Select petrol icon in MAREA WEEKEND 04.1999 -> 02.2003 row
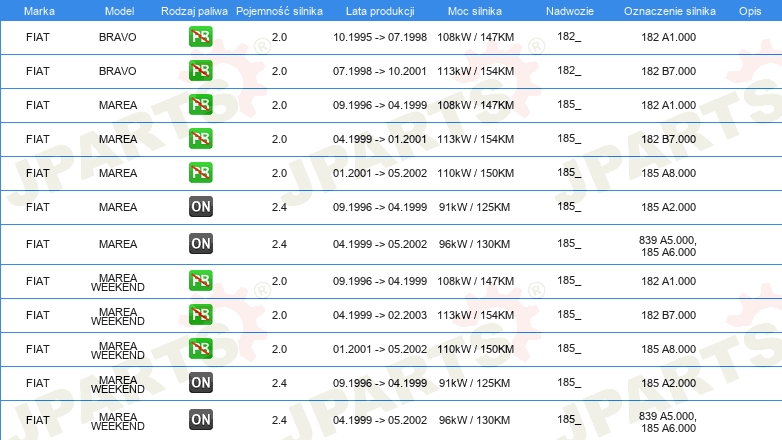 click(200, 314)
